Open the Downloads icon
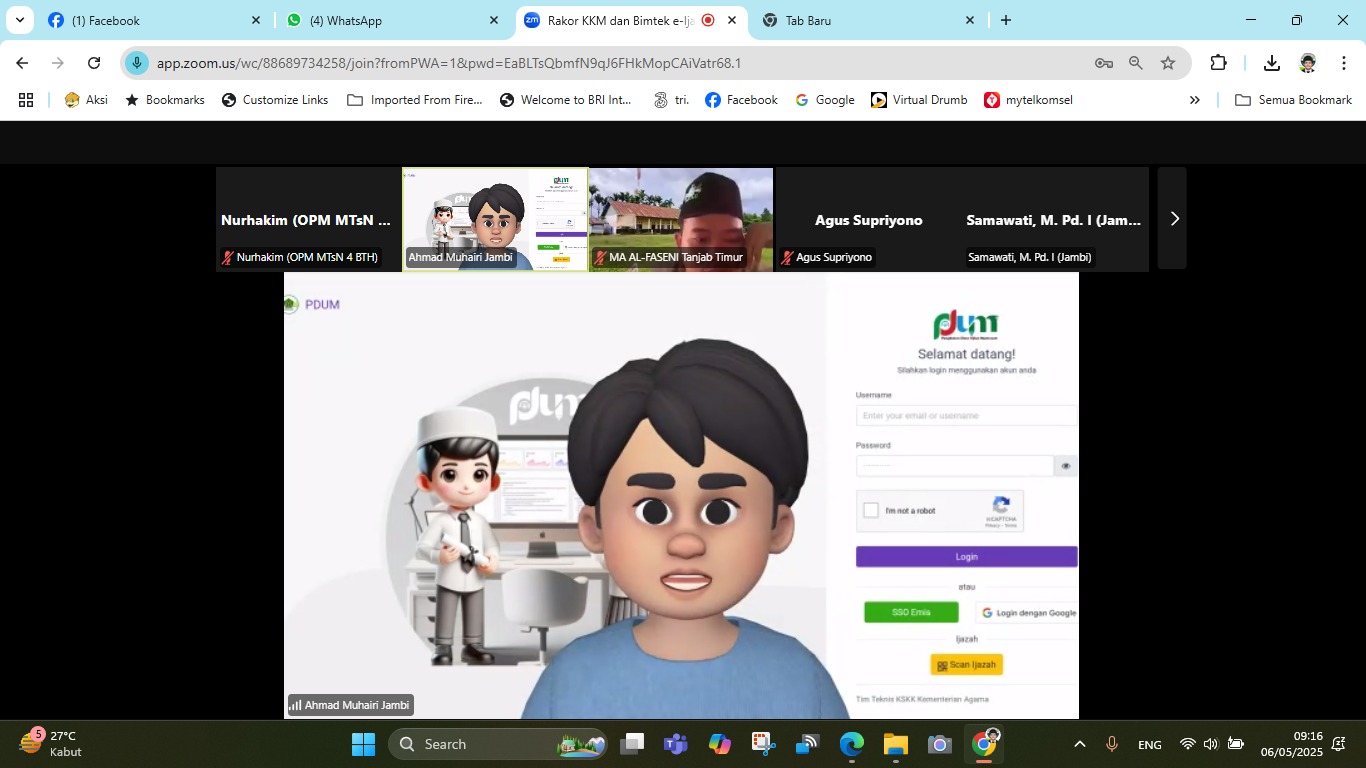This screenshot has height=768, width=1366. click(1272, 62)
